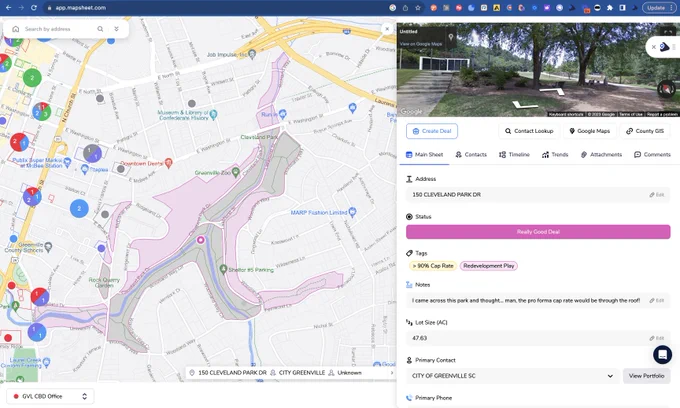Toggle Street View fullscreen
Viewport: 680px width, 408px height.
667,32
